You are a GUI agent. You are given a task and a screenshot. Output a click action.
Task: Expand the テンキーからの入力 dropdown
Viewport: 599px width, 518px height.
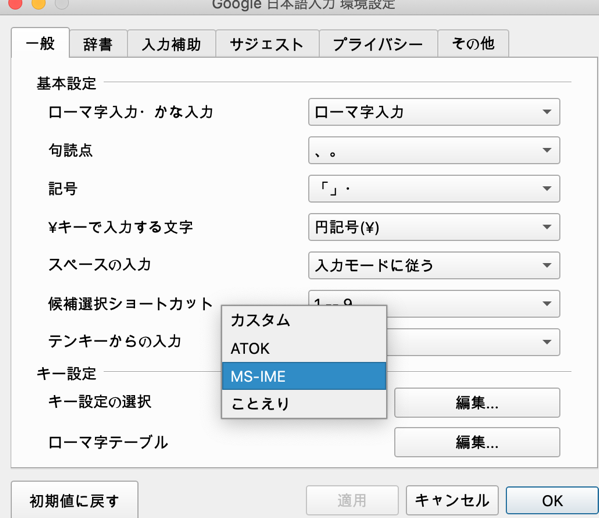tap(474, 342)
